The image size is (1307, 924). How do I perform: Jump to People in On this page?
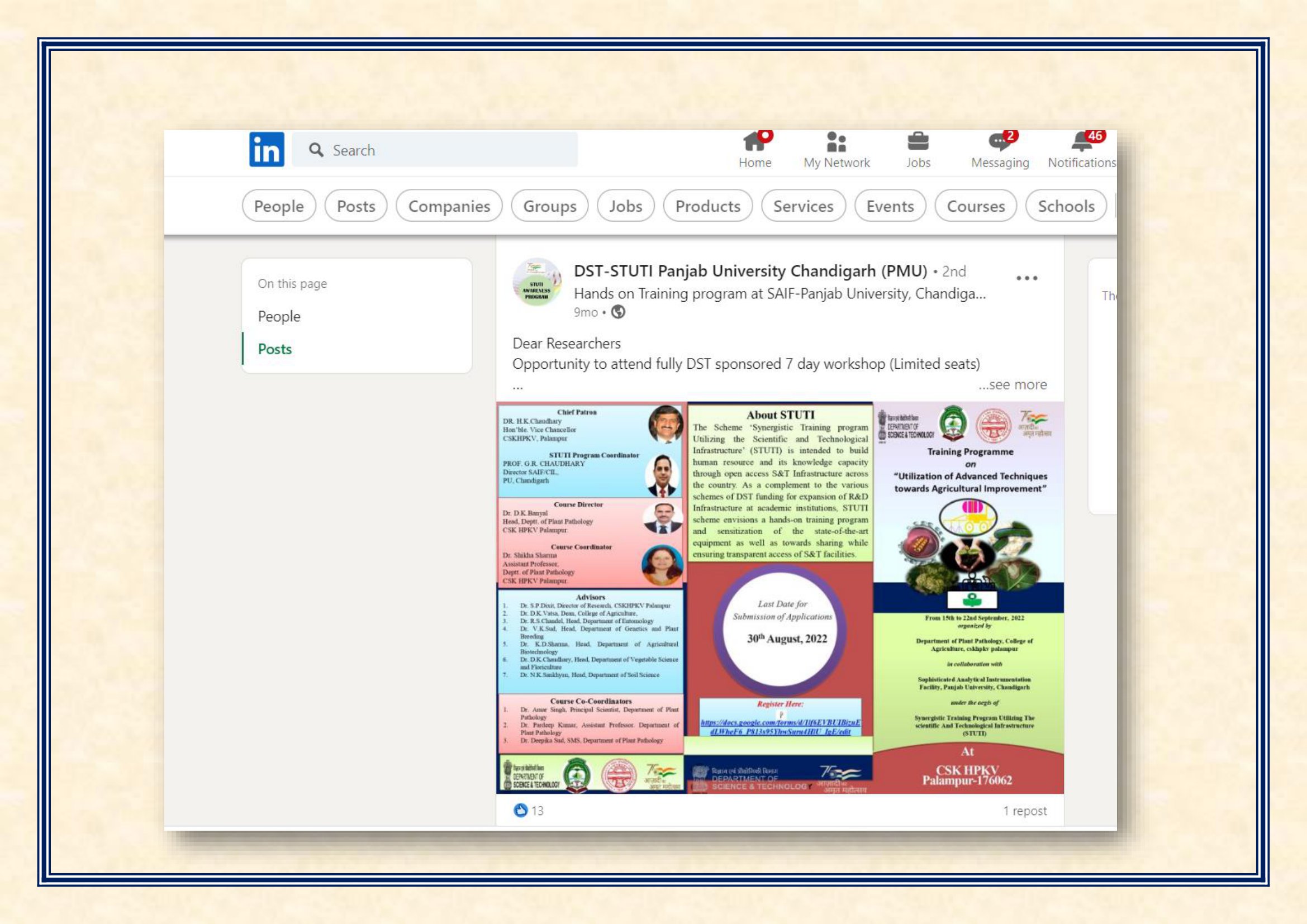(279, 316)
